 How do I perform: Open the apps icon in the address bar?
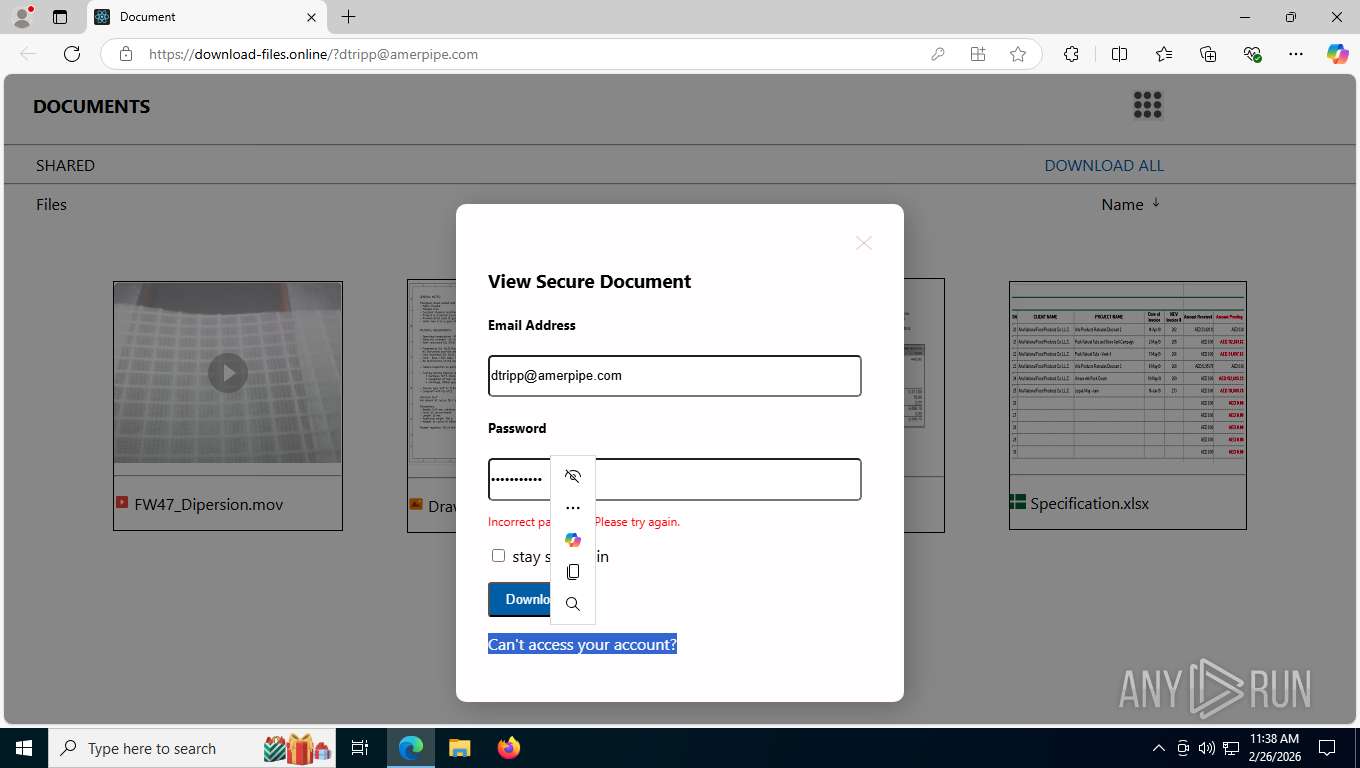coord(978,54)
